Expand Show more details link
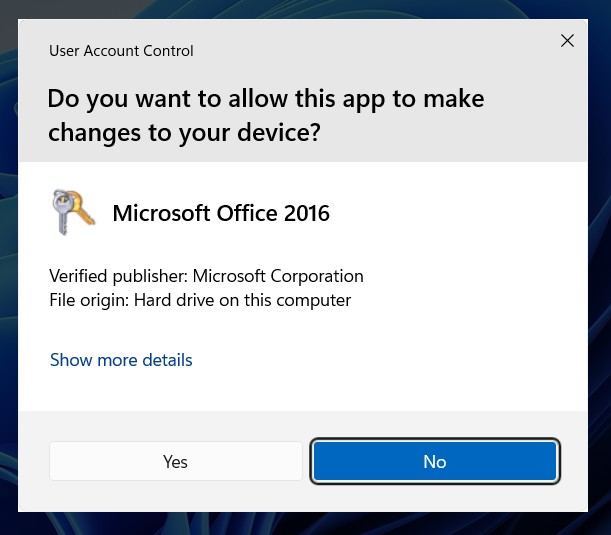The height and width of the screenshot is (535, 611). click(121, 360)
